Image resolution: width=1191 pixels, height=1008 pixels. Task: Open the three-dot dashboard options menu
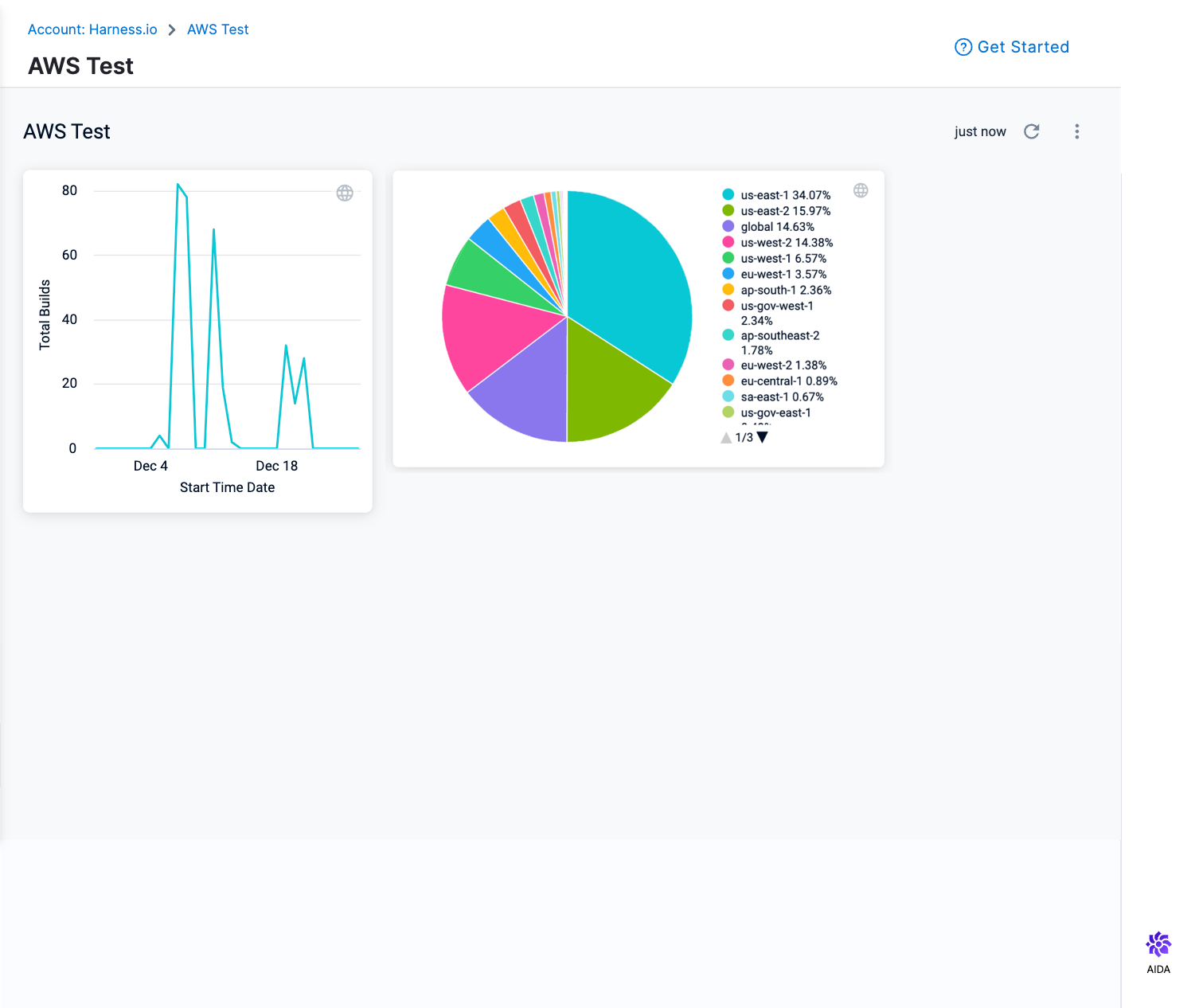1076,131
